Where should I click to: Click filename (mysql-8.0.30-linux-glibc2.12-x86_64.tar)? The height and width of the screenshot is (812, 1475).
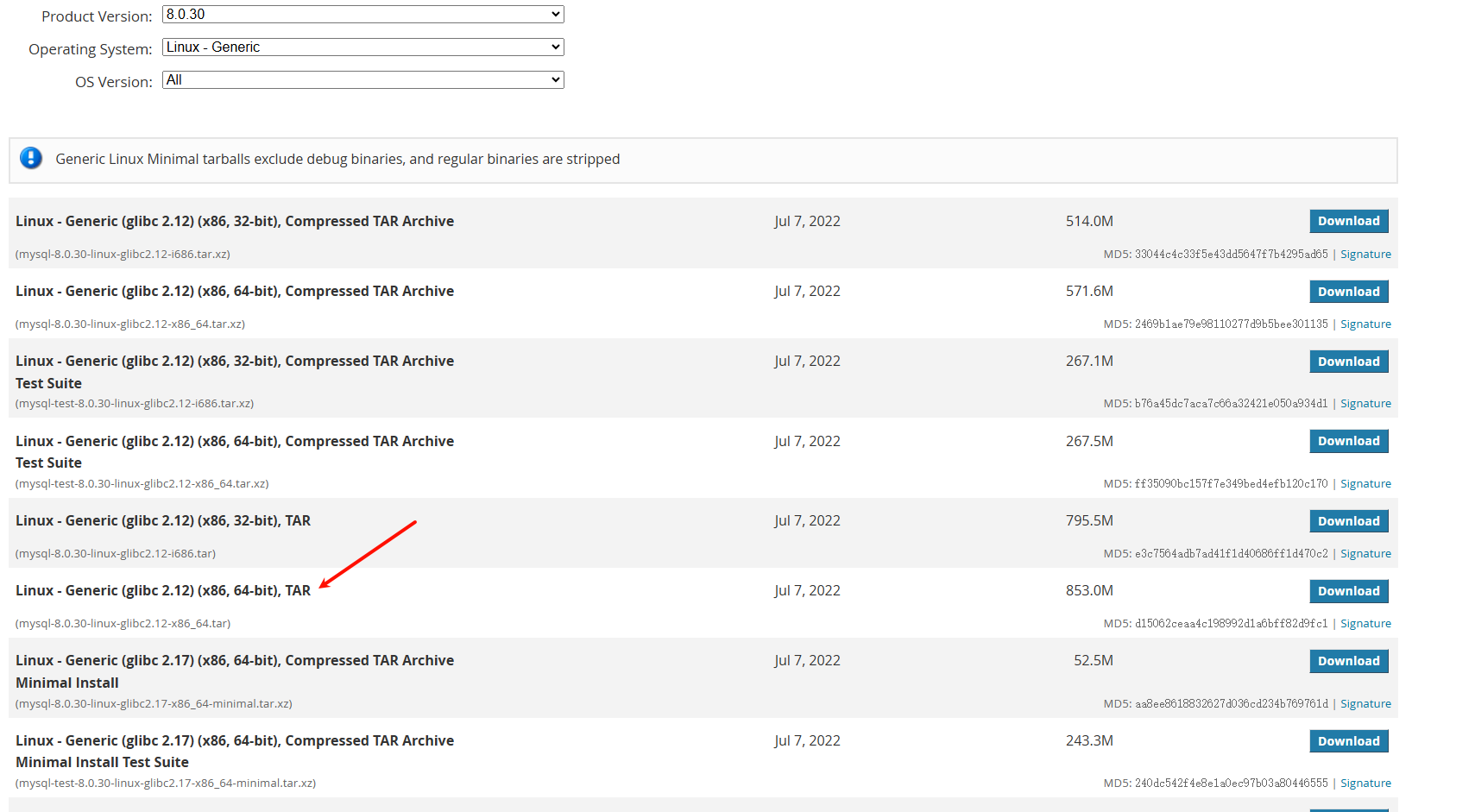tap(123, 624)
